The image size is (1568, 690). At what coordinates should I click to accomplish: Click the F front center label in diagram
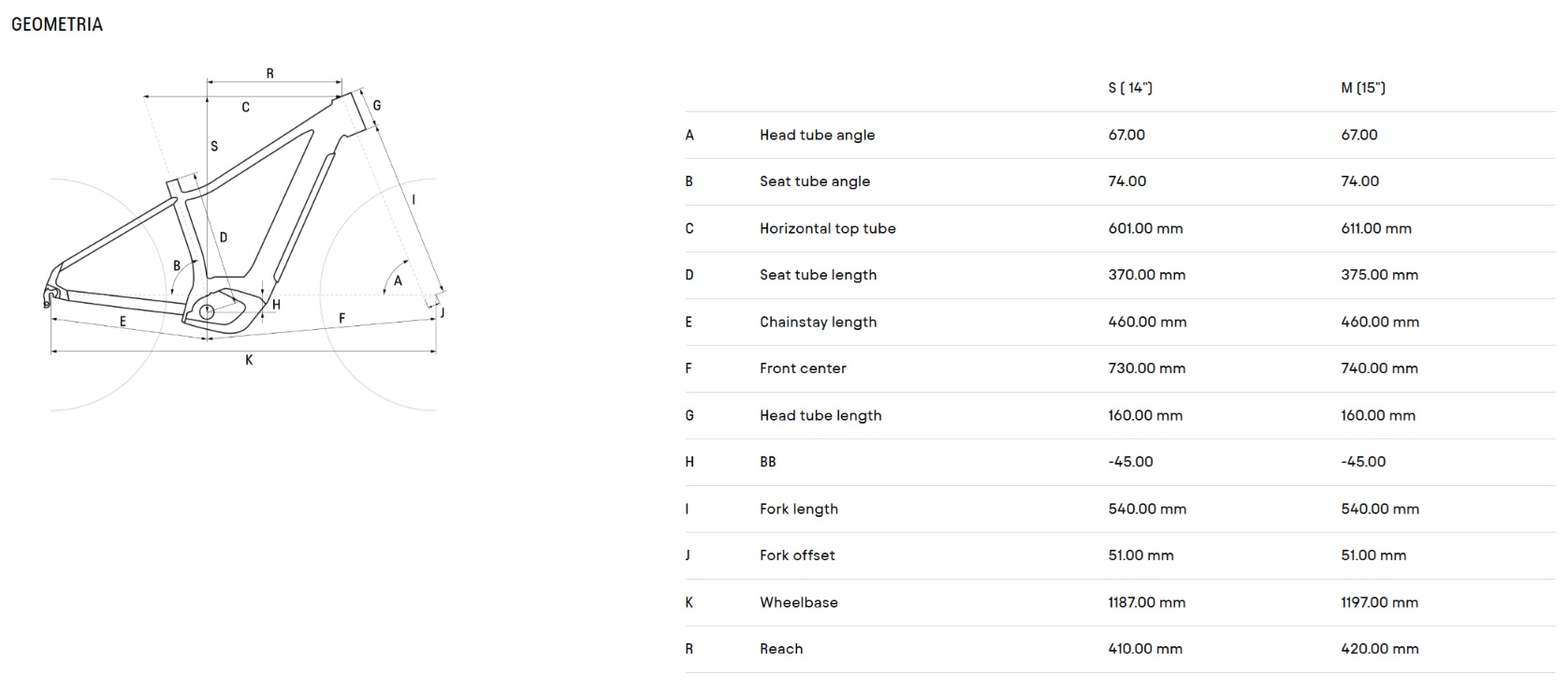pyautogui.click(x=341, y=319)
